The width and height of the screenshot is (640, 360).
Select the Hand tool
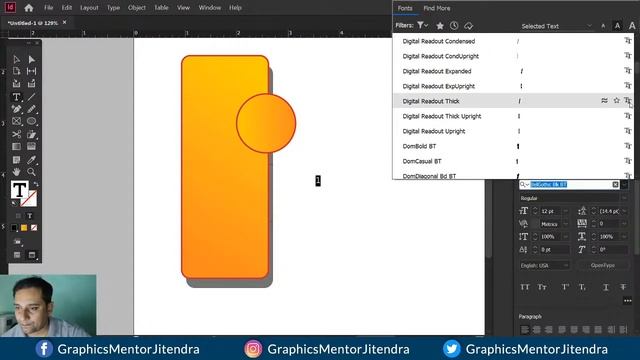point(16,172)
